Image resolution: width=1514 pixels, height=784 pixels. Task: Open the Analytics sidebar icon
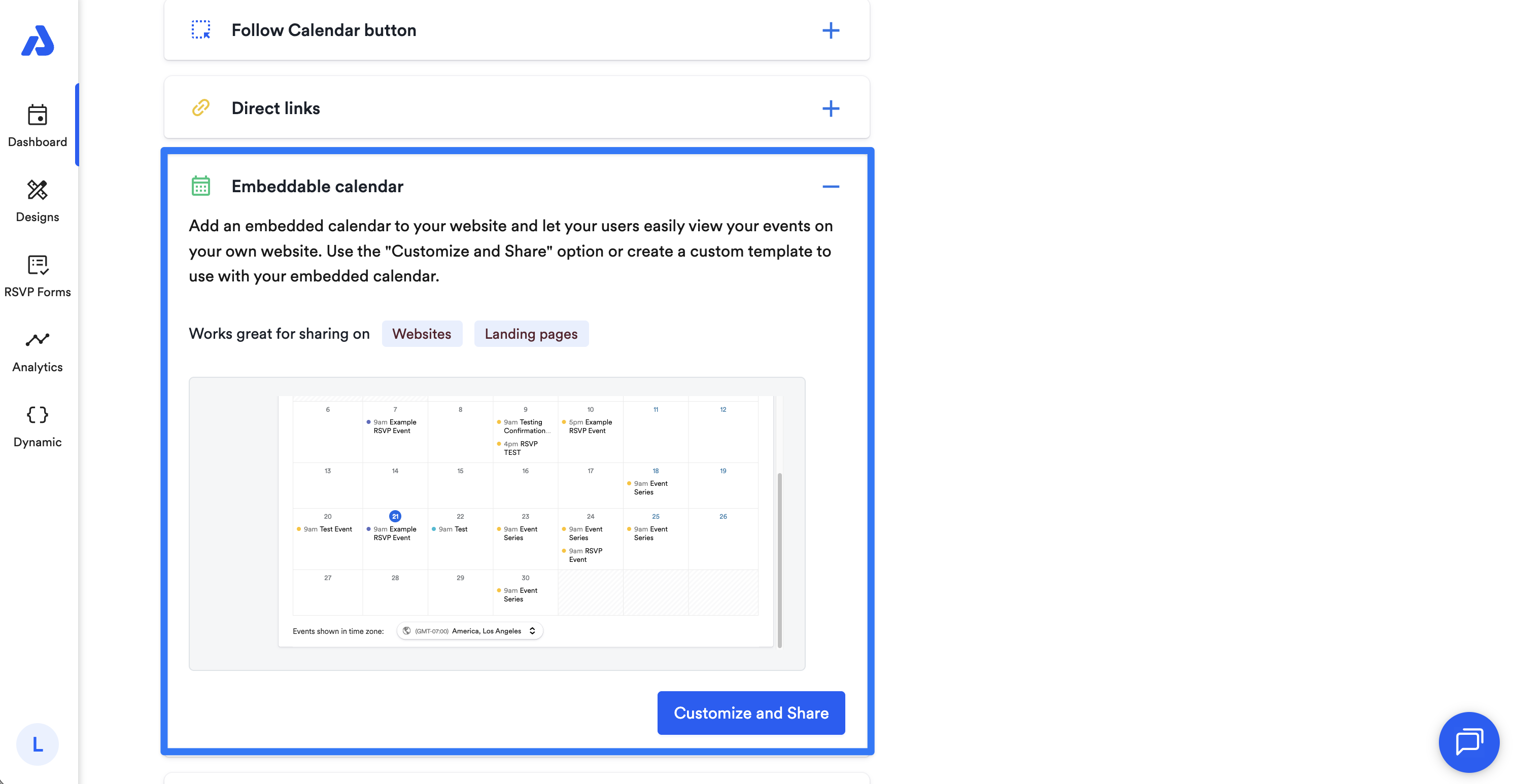click(x=38, y=340)
